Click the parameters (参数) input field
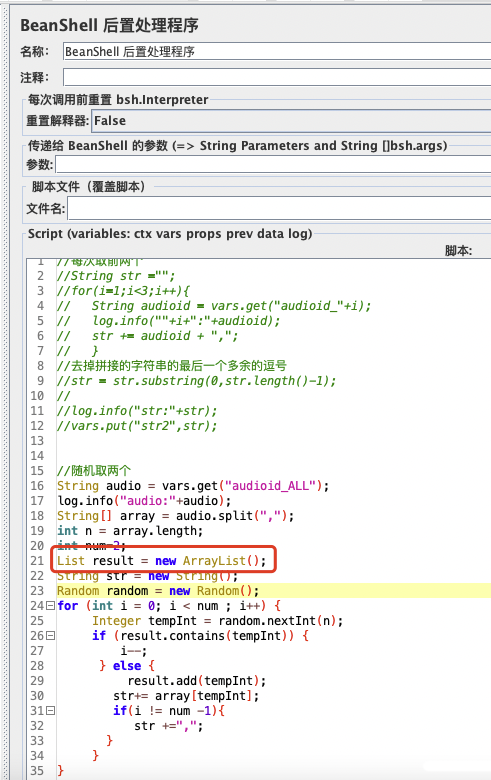This screenshot has height=780, width=491. point(273,164)
